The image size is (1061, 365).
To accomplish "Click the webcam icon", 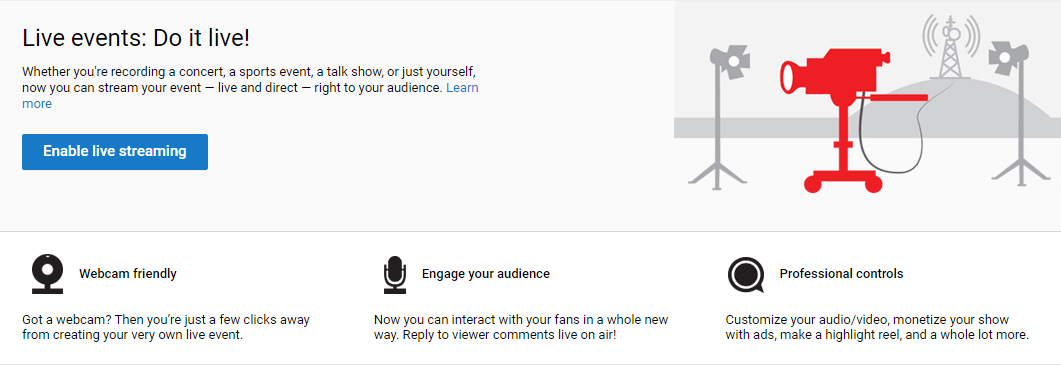I will click(x=47, y=274).
